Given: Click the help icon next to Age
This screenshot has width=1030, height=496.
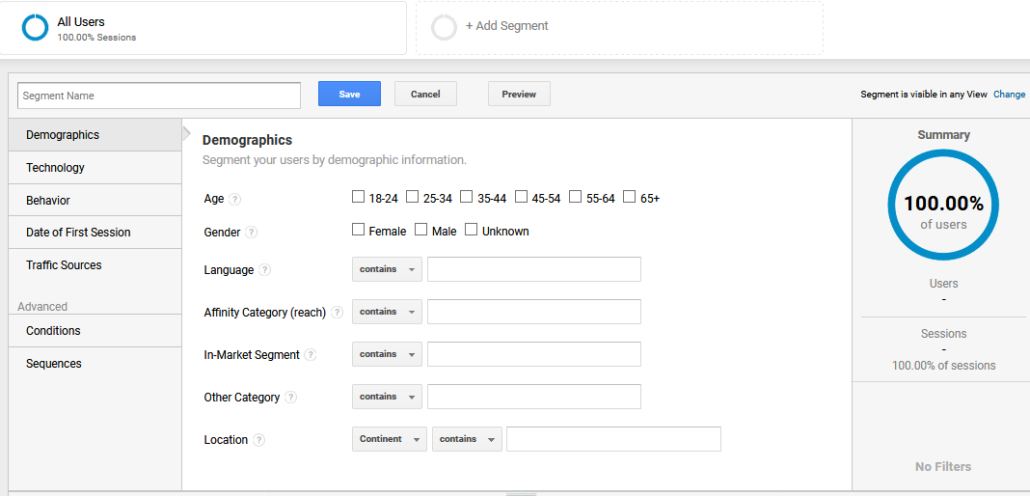Looking at the screenshot, I should [x=235, y=199].
